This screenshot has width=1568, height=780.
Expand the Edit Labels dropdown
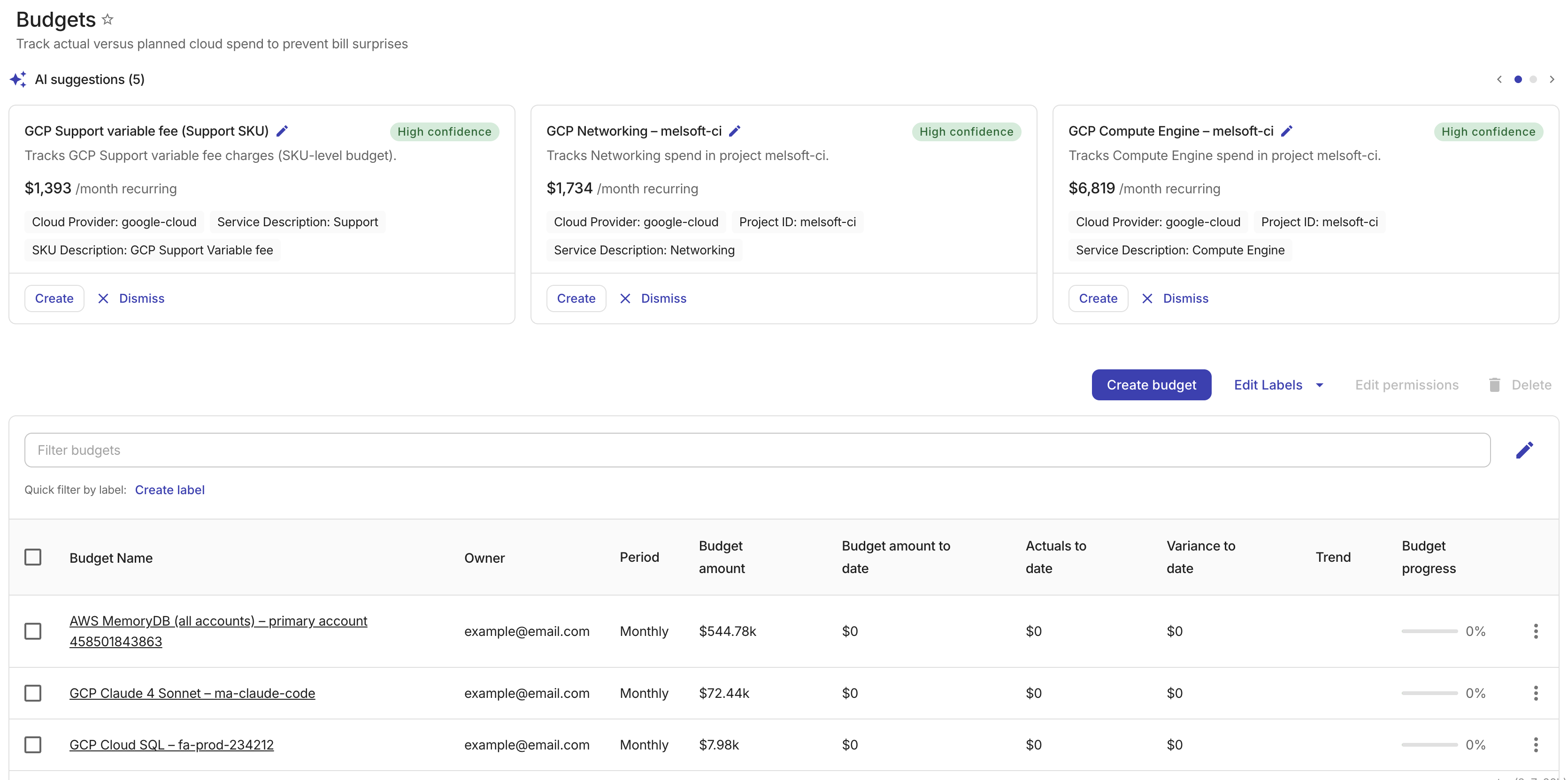[1279, 384]
